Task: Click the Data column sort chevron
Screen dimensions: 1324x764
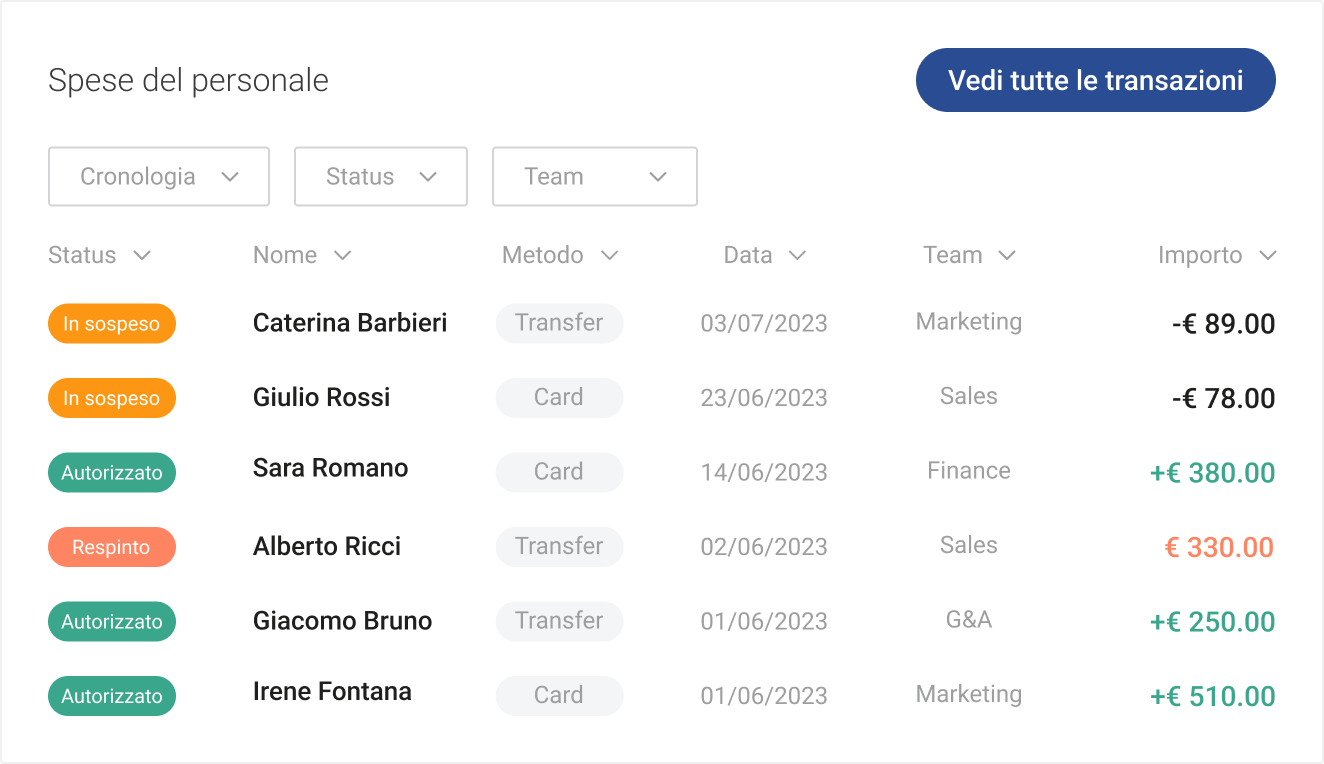Action: point(797,256)
